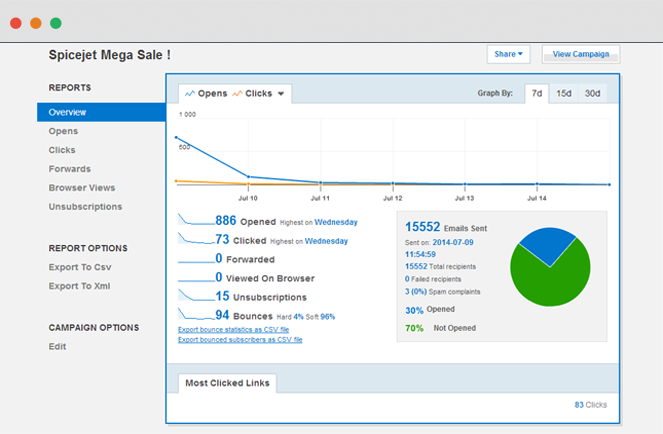
Task: Click the 0 Viewed On Browser stat
Action: click(265, 277)
